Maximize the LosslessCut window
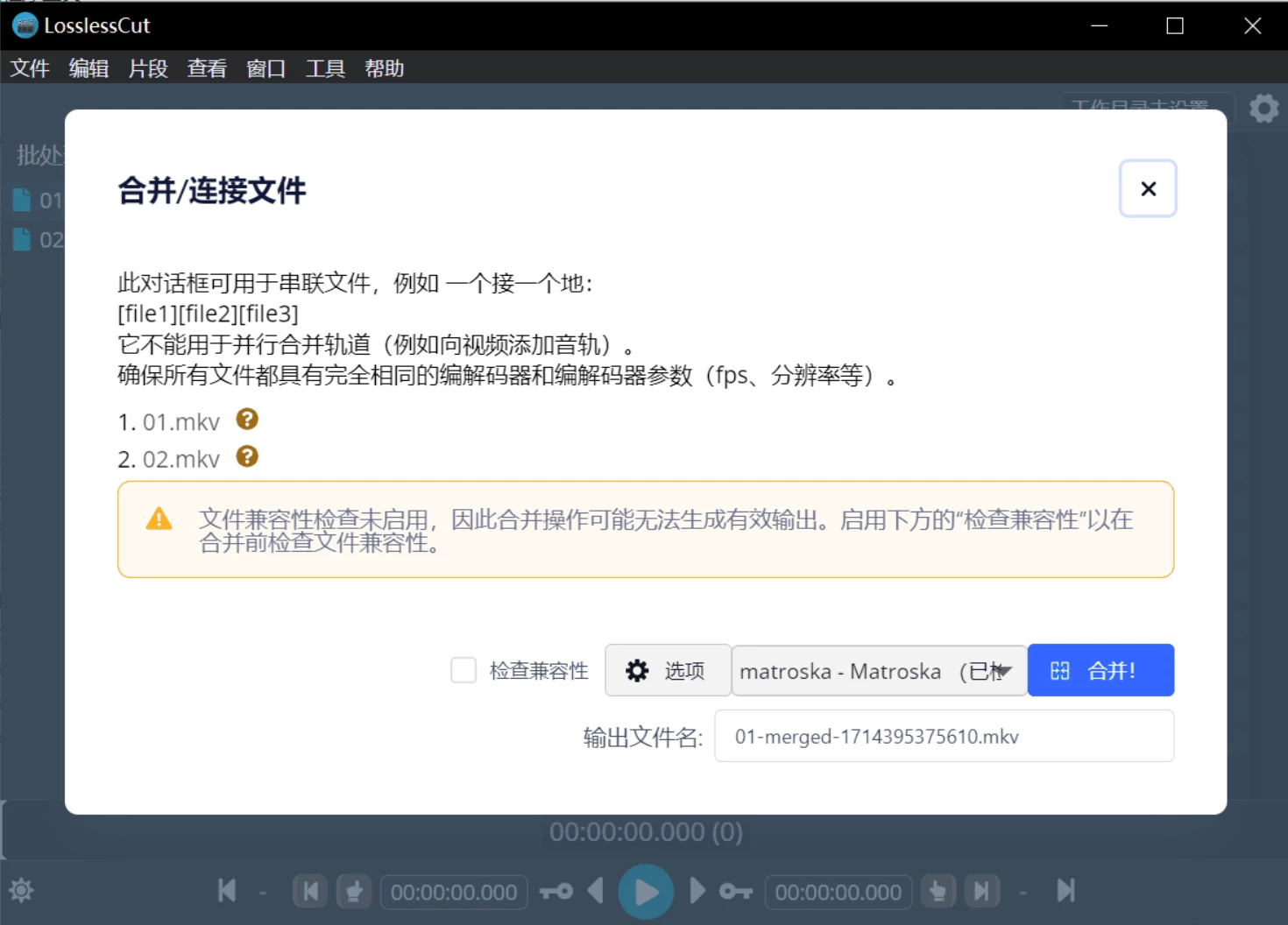Viewport: 1288px width, 925px height. tap(1175, 26)
